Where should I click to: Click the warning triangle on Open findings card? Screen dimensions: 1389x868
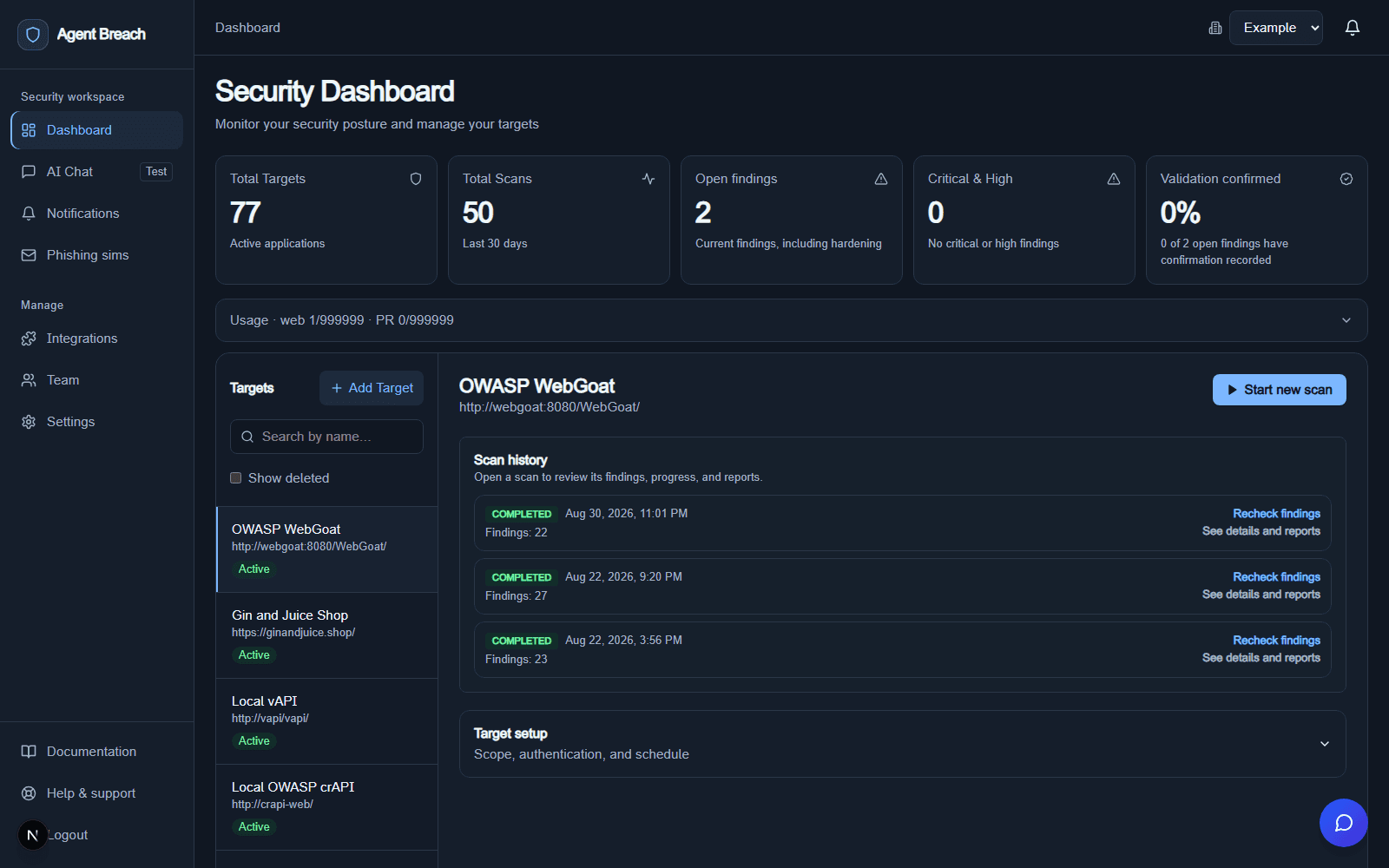coord(881,179)
